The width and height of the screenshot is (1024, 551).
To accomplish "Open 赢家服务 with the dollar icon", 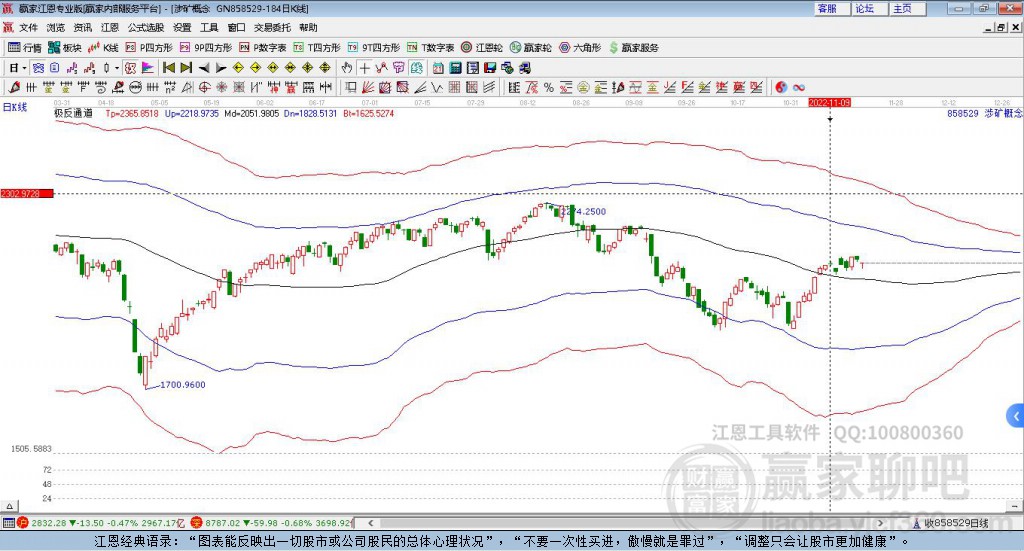I will click(633, 48).
